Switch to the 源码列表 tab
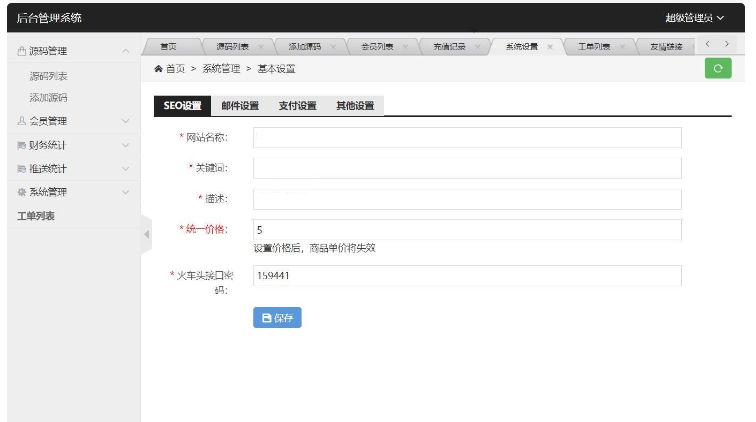 232,47
